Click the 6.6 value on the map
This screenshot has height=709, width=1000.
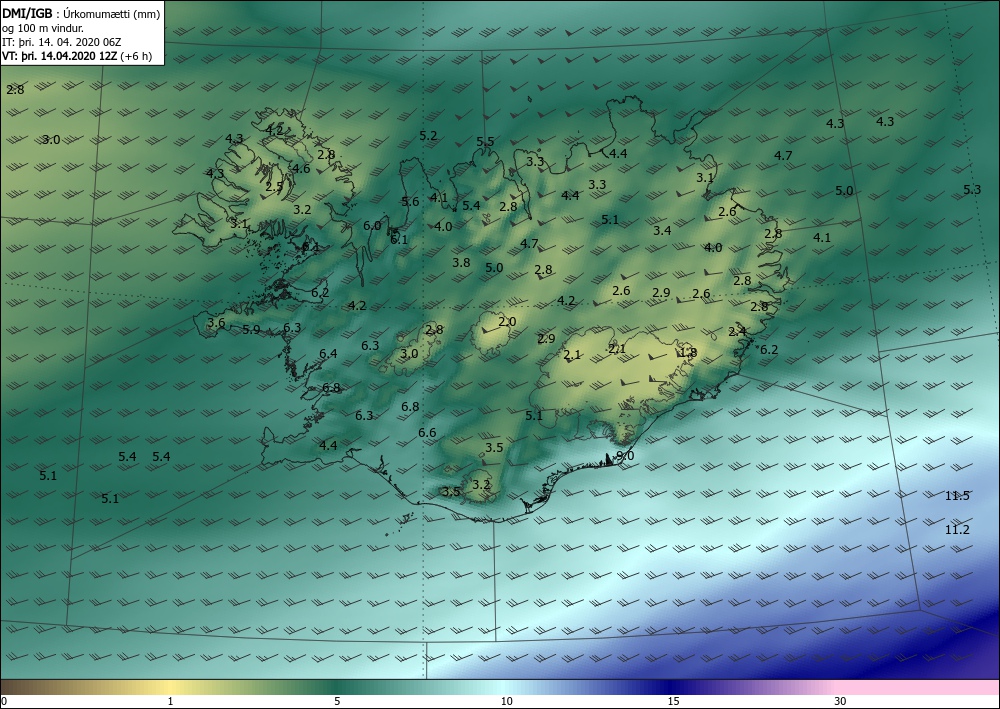[427, 432]
